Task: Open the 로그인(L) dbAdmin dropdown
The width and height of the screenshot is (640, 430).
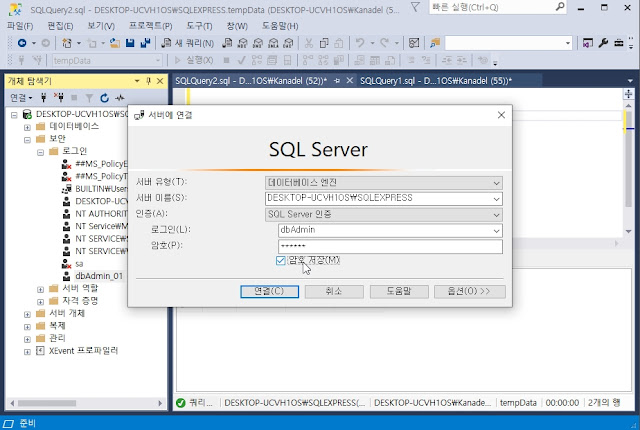Action: click(x=496, y=231)
